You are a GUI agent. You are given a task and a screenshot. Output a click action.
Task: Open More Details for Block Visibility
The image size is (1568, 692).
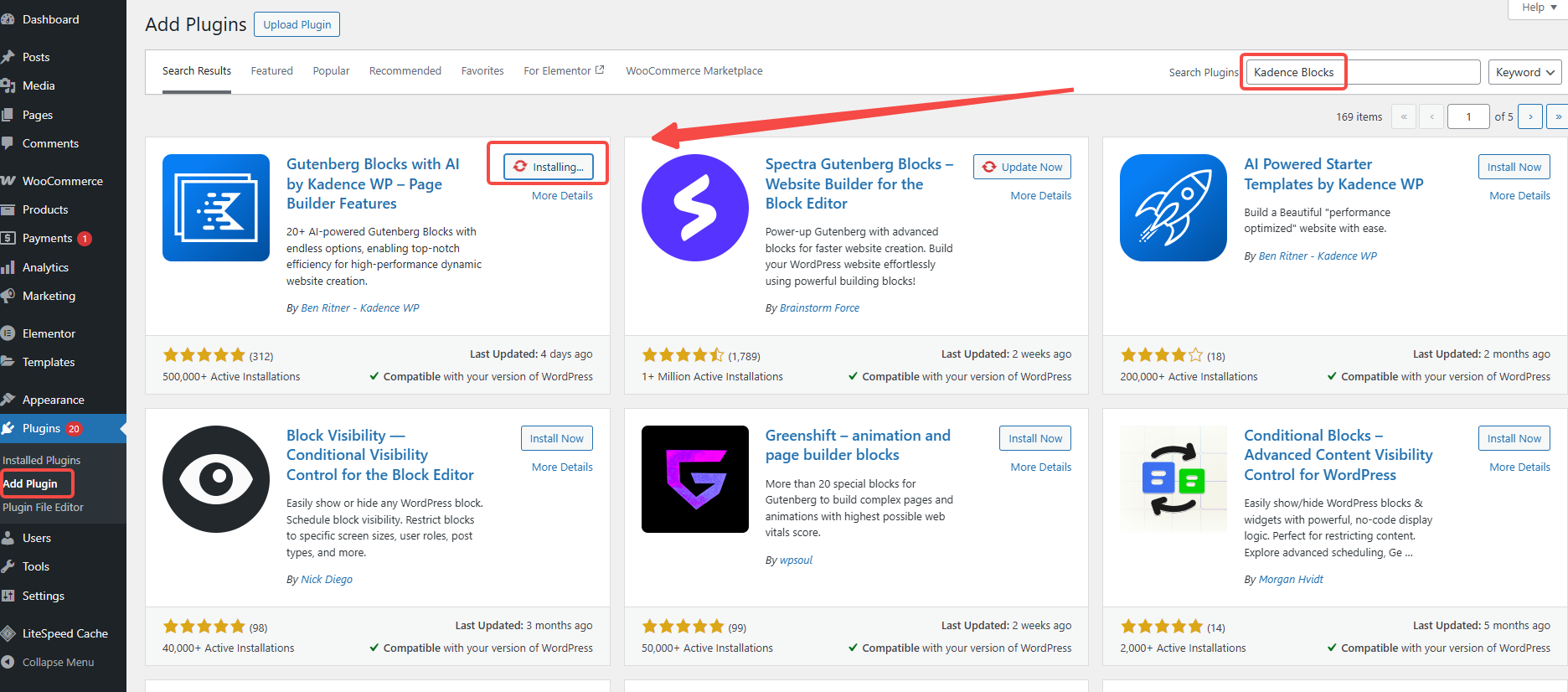[x=562, y=467]
